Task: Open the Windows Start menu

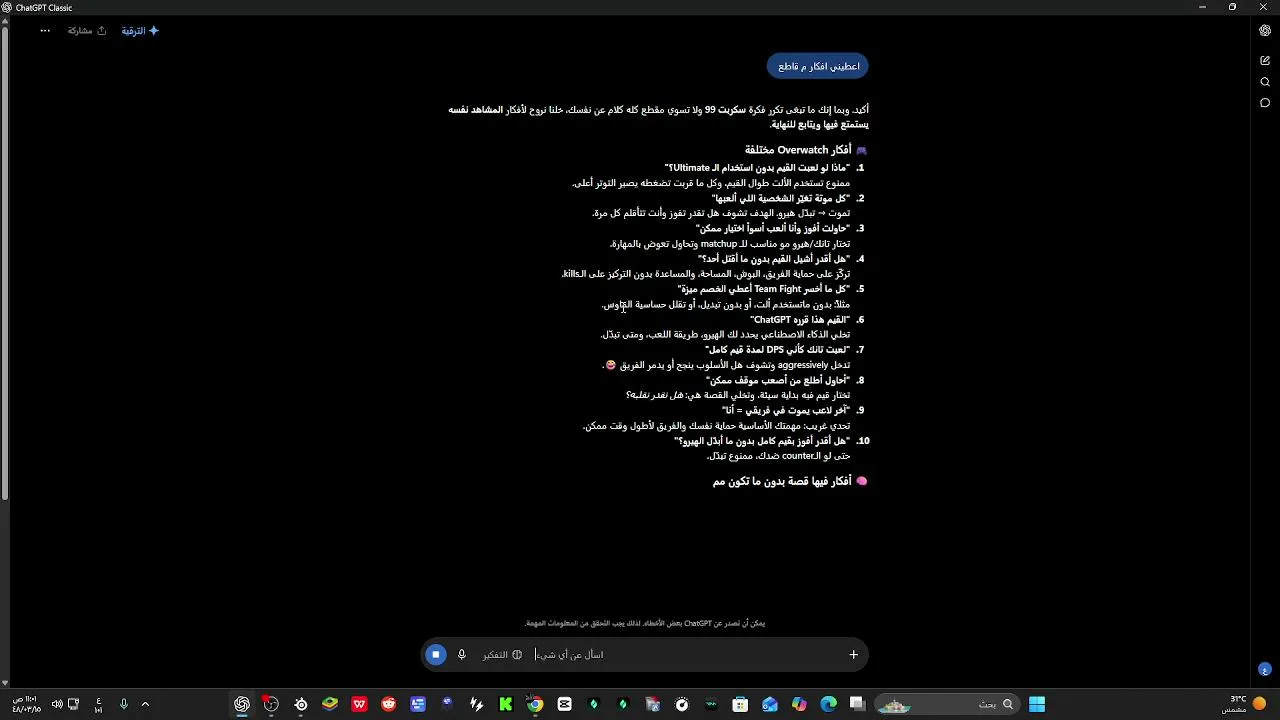Action: click(x=1037, y=704)
